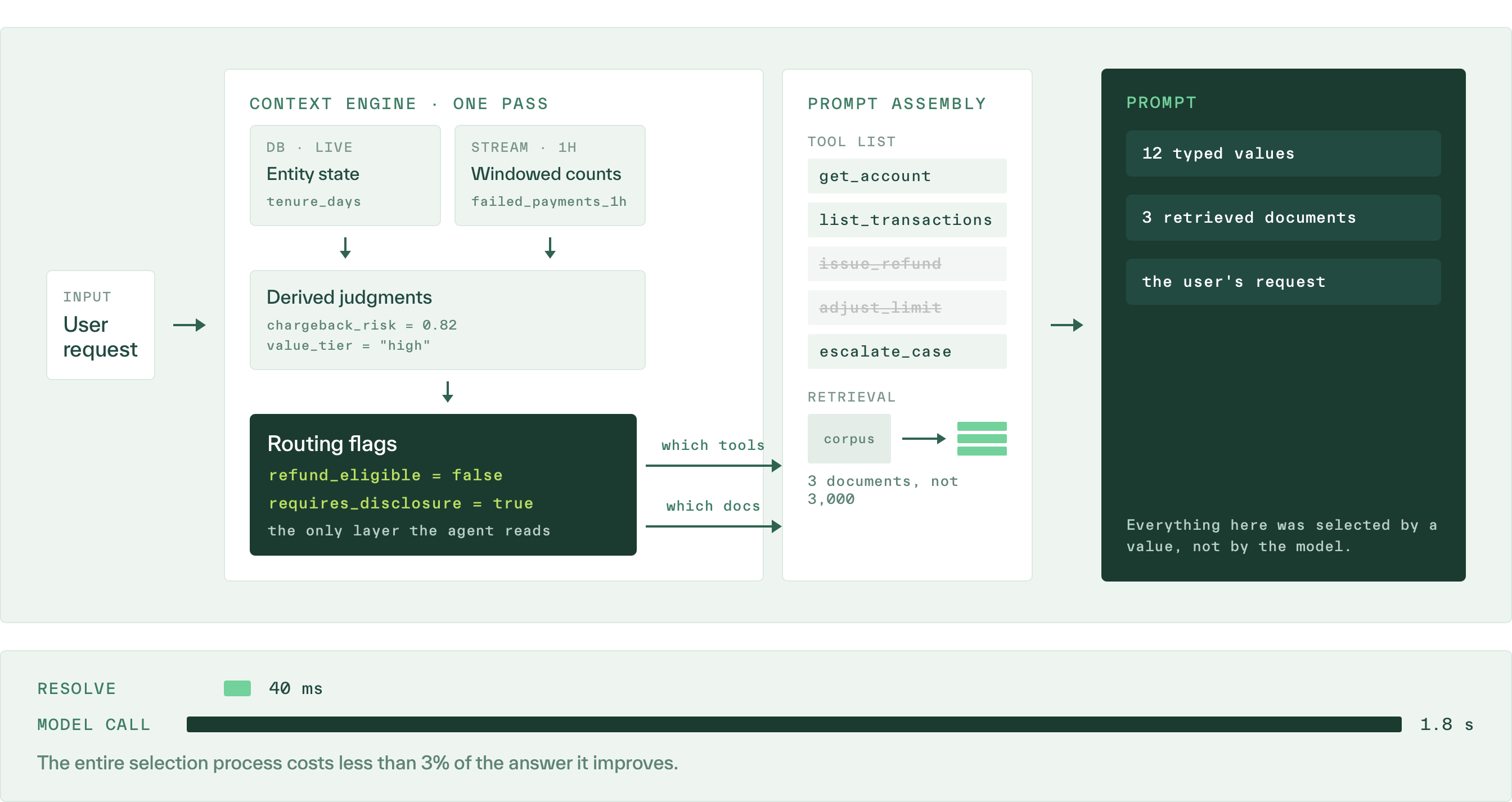Select the get_account tool
The width and height of the screenshot is (1512, 802).
point(907,176)
